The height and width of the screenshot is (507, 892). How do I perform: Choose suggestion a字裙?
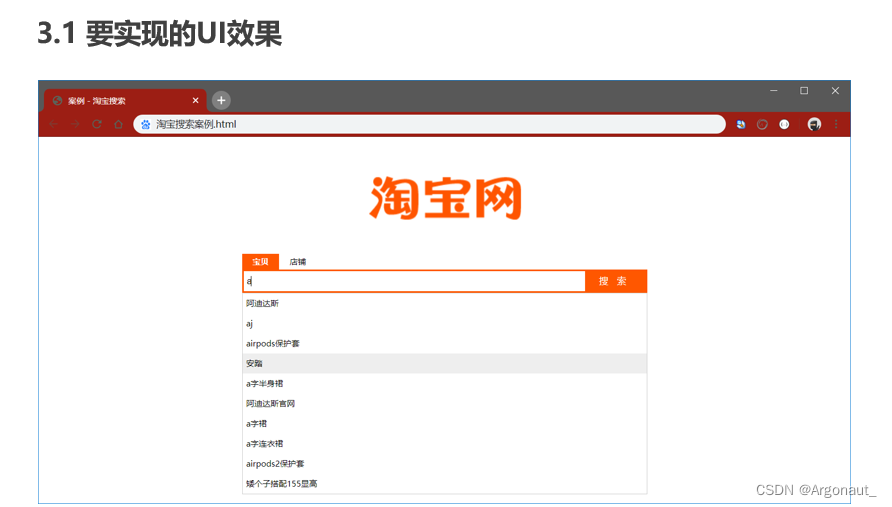click(x=445, y=423)
